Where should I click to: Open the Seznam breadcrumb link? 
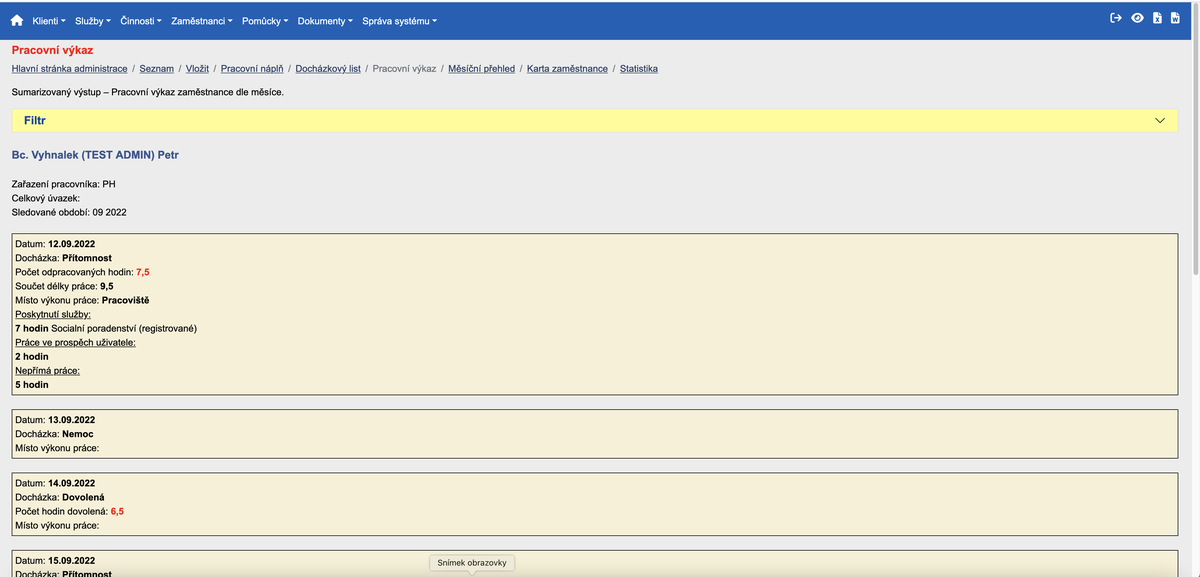(156, 68)
